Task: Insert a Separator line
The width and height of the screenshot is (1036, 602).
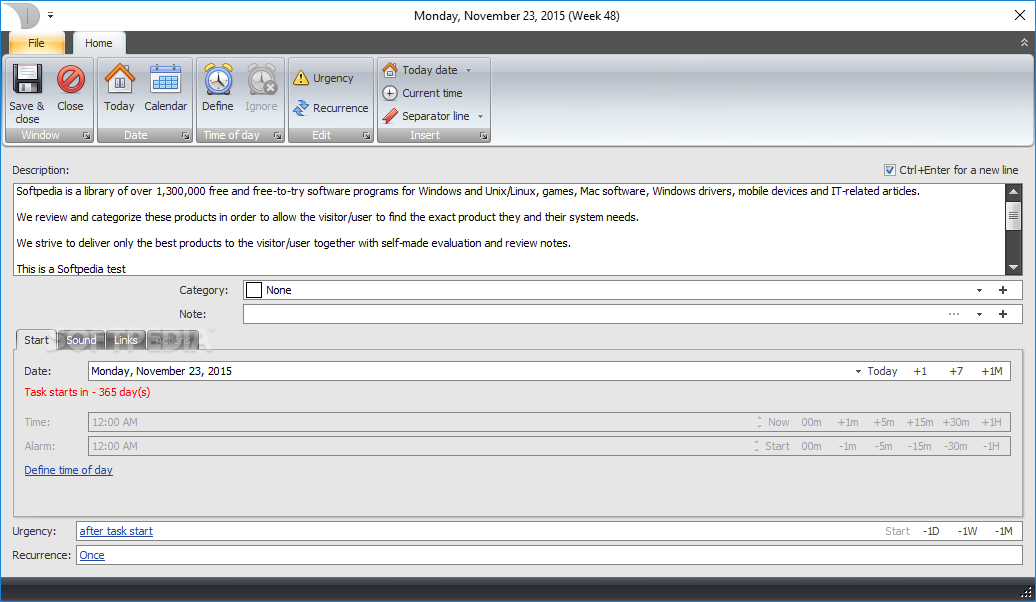Action: (x=426, y=116)
